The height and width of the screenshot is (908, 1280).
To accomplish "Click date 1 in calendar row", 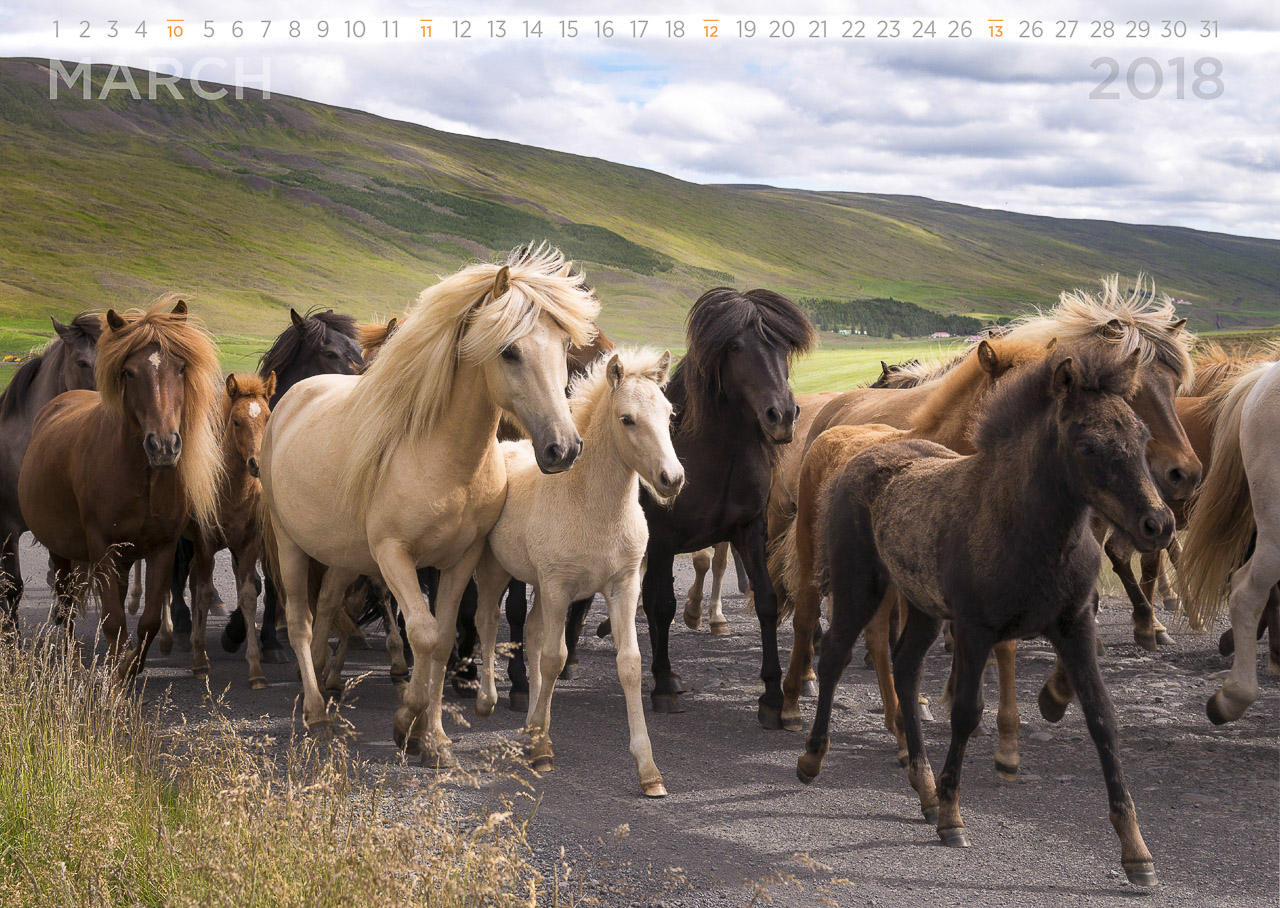I will point(56,30).
